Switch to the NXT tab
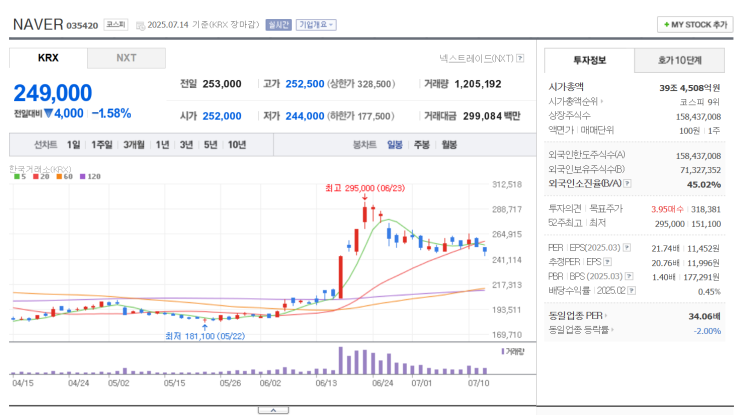743x415 pixels. (127, 58)
